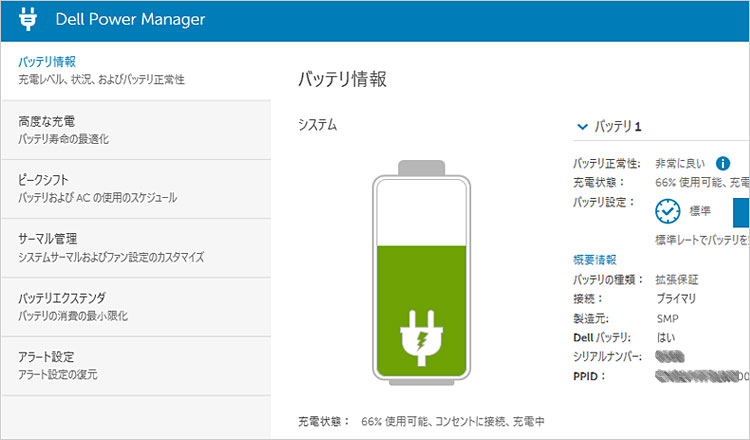The image size is (750, 440).
Task: Click the large charging battery graphic
Action: click(421, 273)
